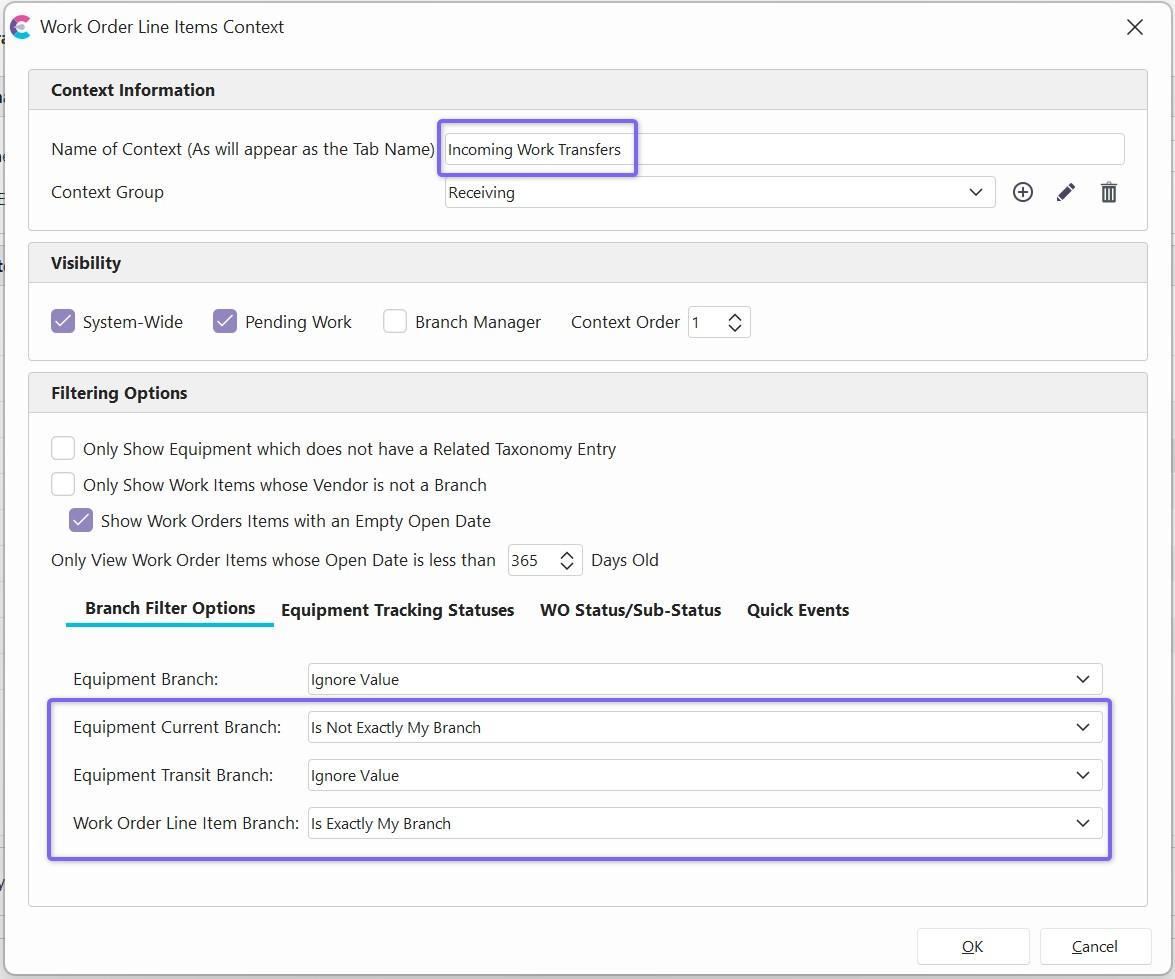Click the delete Context Group trash icon

(x=1108, y=192)
